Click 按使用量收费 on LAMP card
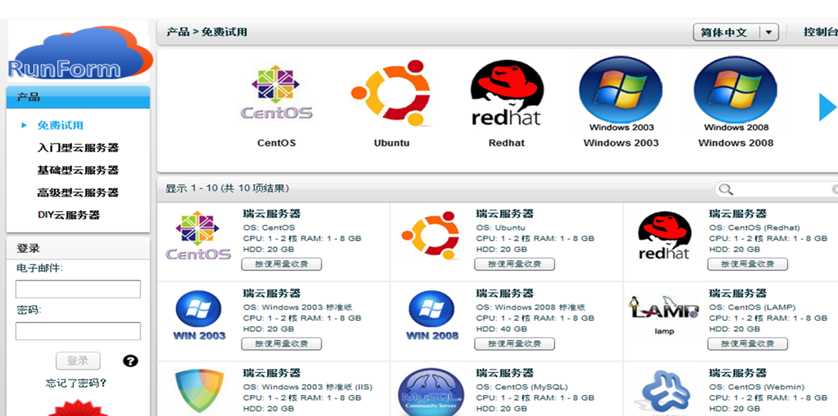Viewport: 838px width, 416px height. point(748,344)
